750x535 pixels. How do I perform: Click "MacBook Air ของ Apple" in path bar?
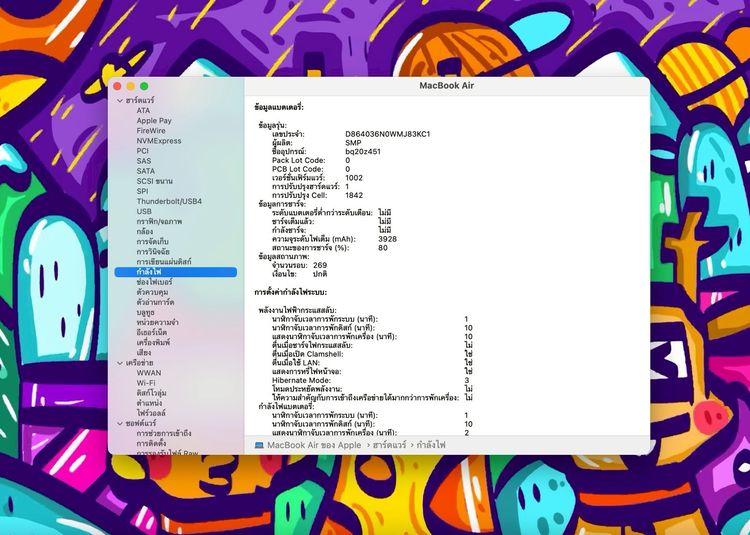pyautogui.click(x=314, y=445)
